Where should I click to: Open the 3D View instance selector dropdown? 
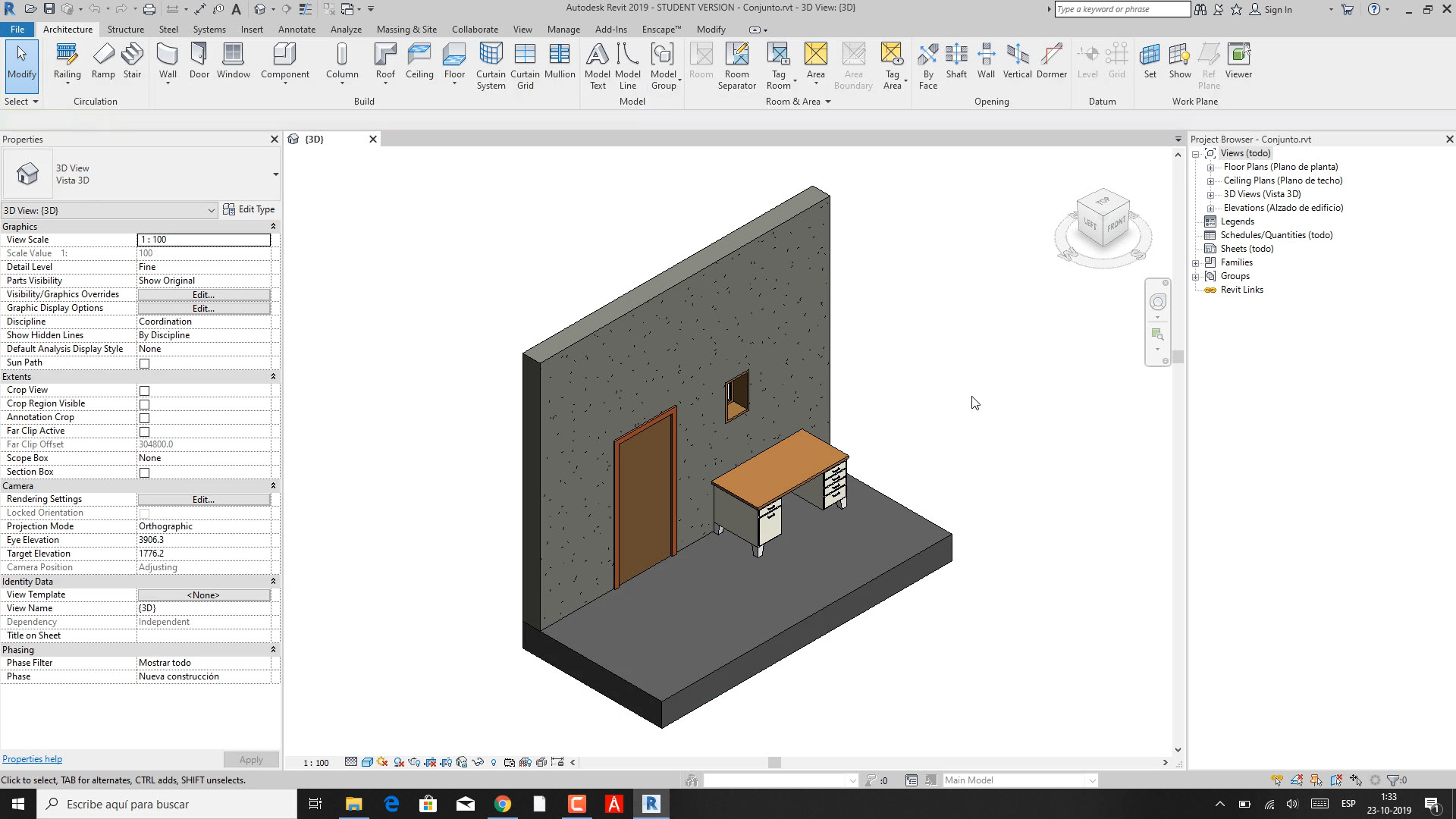click(109, 210)
